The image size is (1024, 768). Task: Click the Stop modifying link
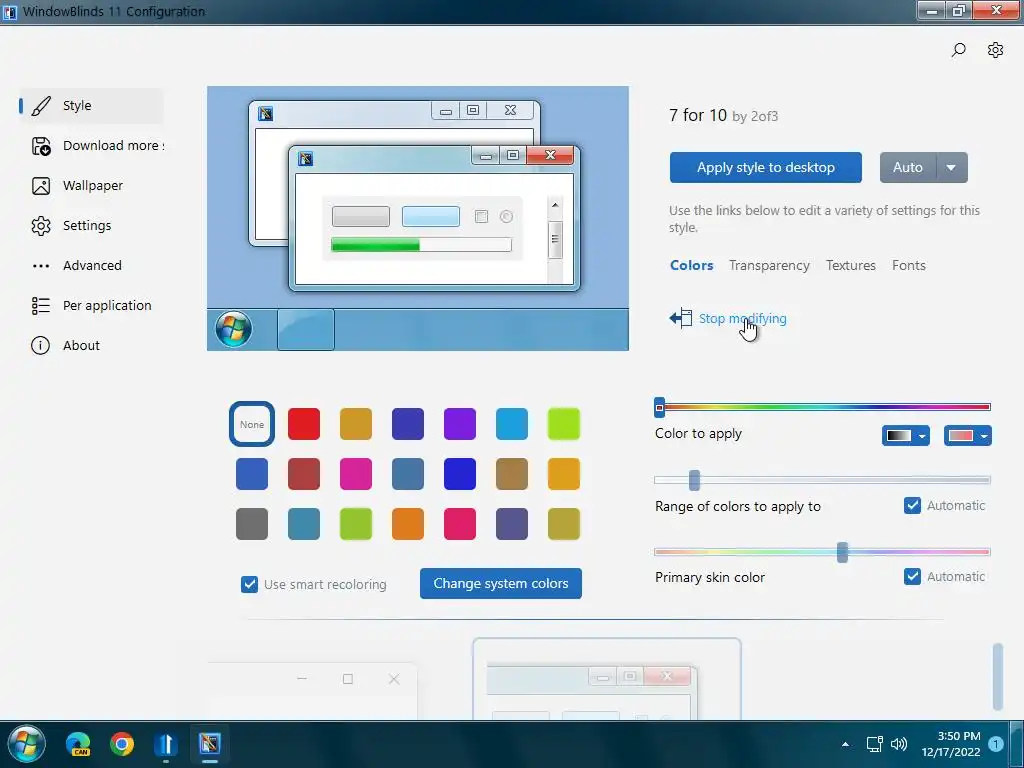pos(743,319)
